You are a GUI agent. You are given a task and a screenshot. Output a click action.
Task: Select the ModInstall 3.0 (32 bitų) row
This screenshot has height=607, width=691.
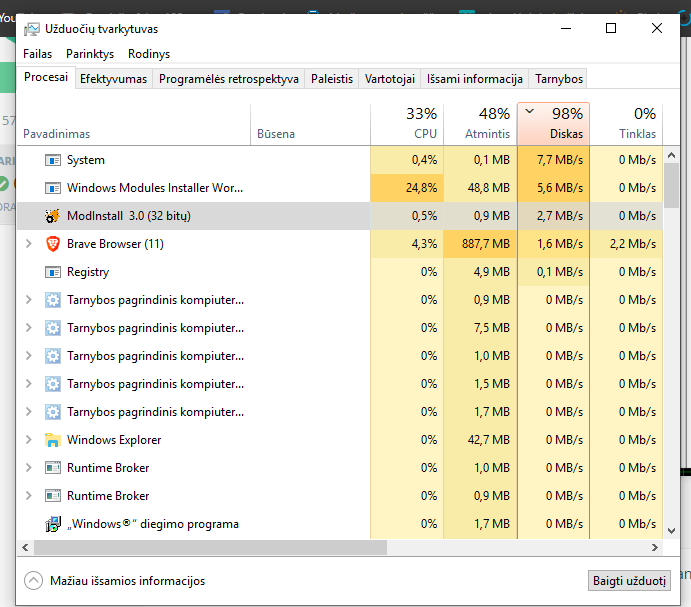click(340, 216)
